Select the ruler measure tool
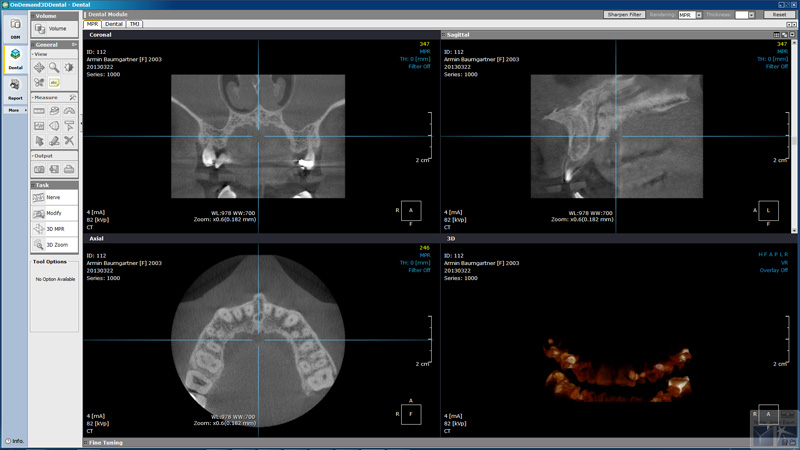 point(39,111)
